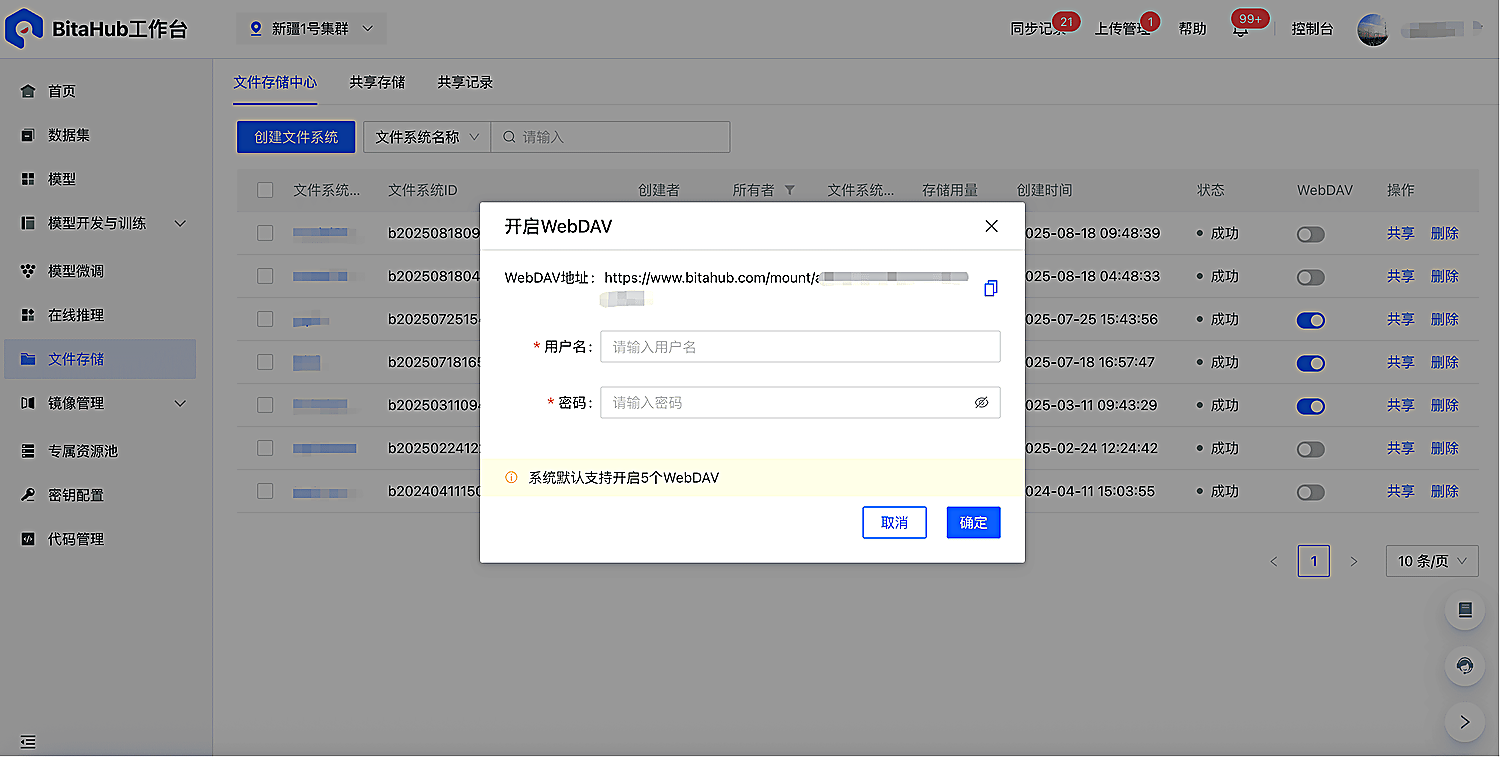Open 专属资源池 in the sidebar
Viewport: 1500px width, 757px height.
tap(100, 451)
